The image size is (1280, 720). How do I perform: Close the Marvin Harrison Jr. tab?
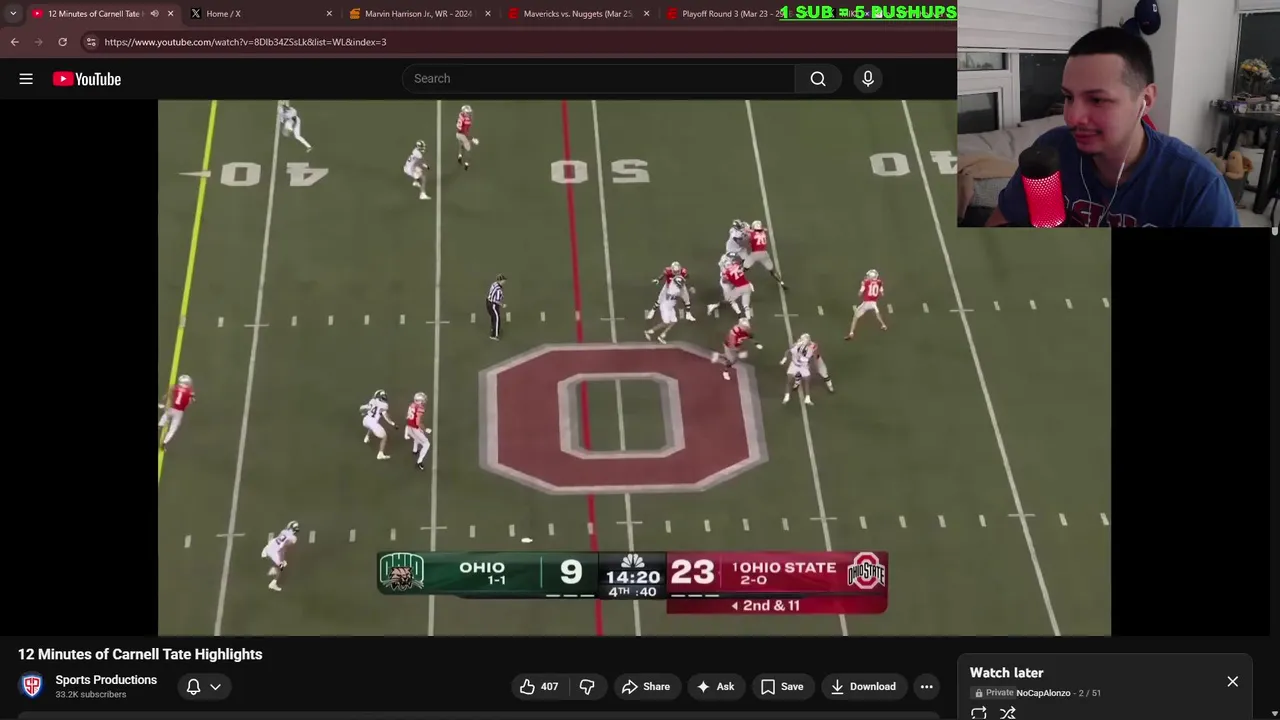click(x=488, y=14)
